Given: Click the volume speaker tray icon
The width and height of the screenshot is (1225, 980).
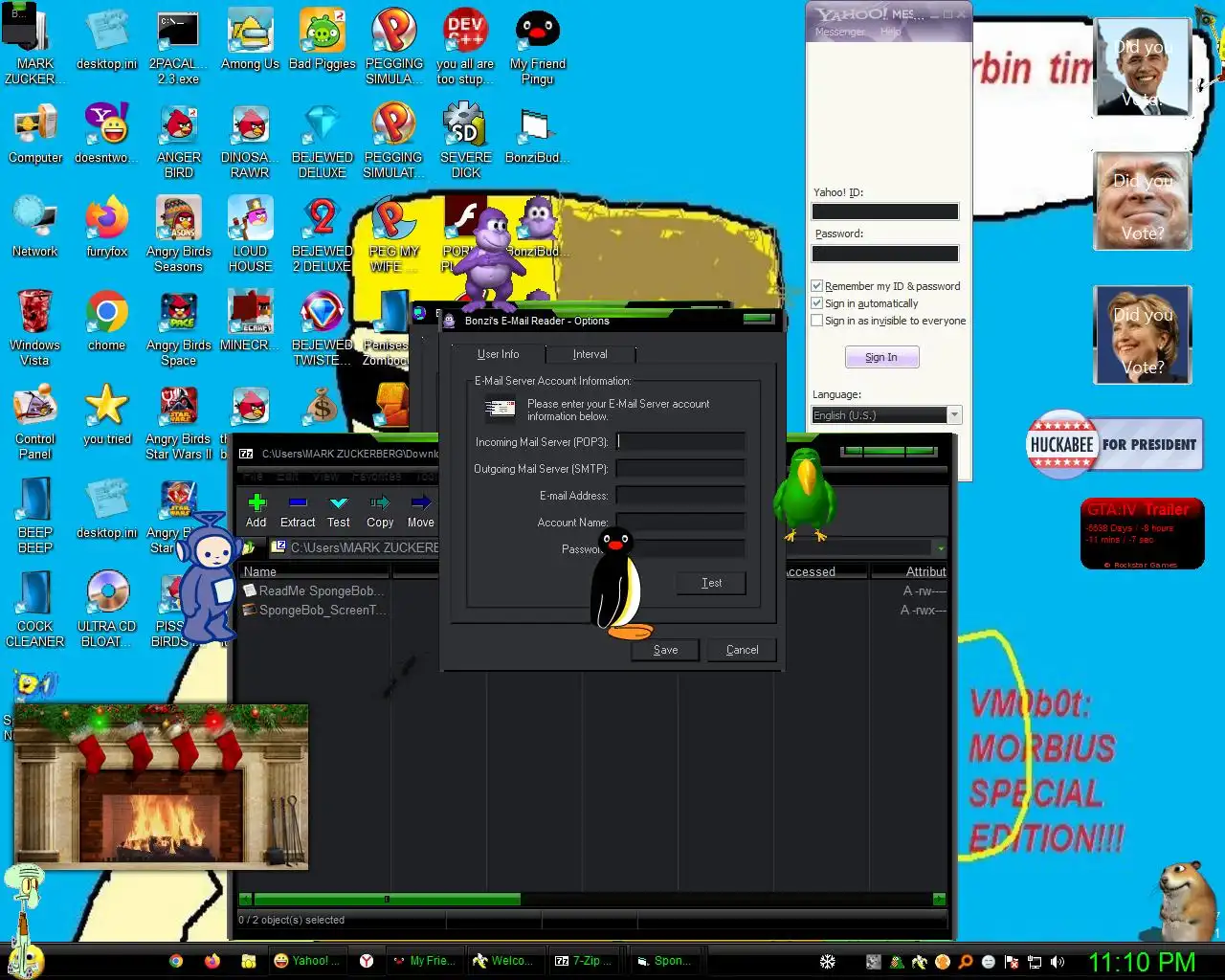Looking at the screenshot, I should tap(1058, 962).
